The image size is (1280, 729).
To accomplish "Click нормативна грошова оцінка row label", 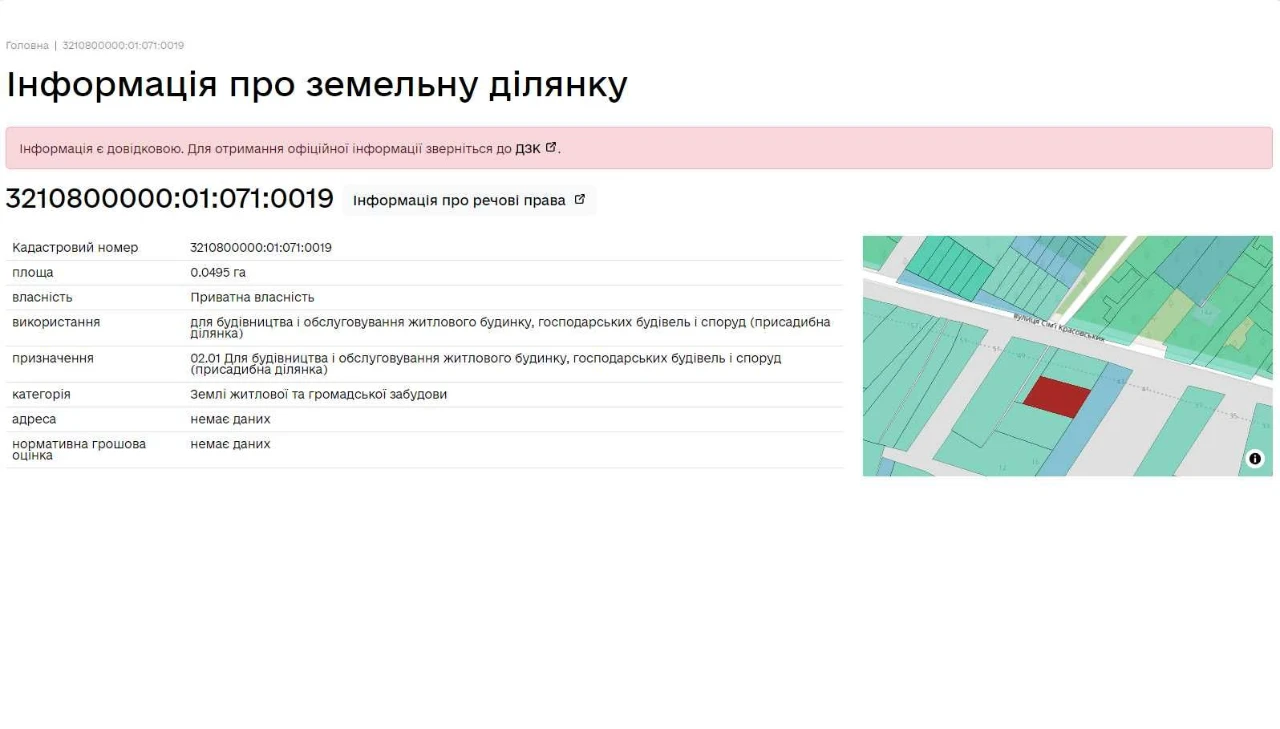I will 79,450.
